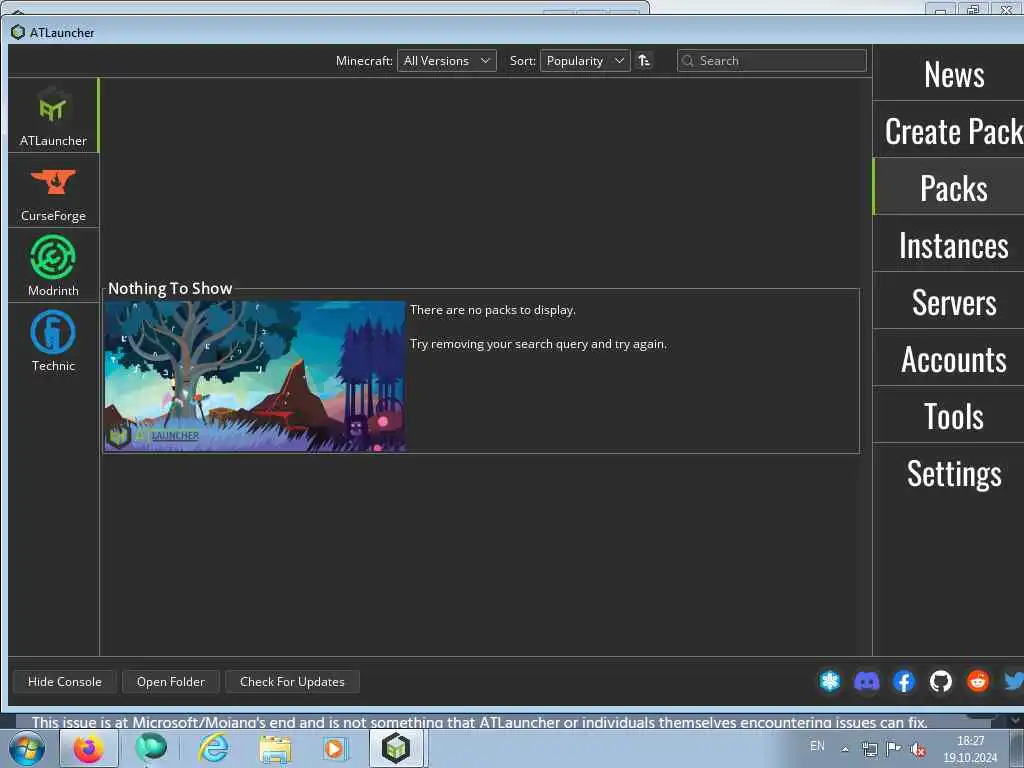Viewport: 1024px width, 768px height.
Task: Click the muted volume tray icon
Action: point(918,749)
